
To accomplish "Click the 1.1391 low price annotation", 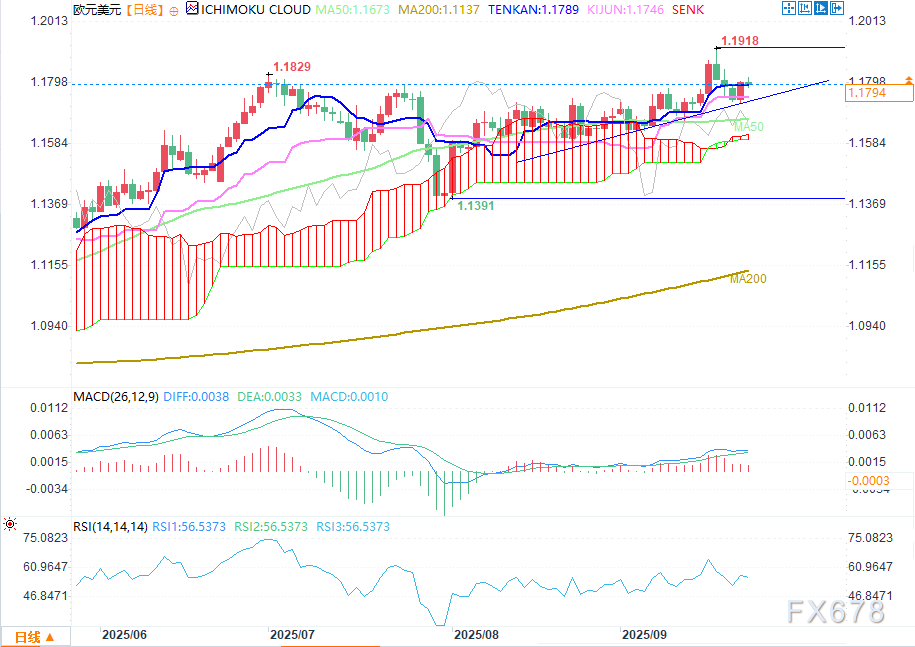I will pyautogui.click(x=476, y=204).
